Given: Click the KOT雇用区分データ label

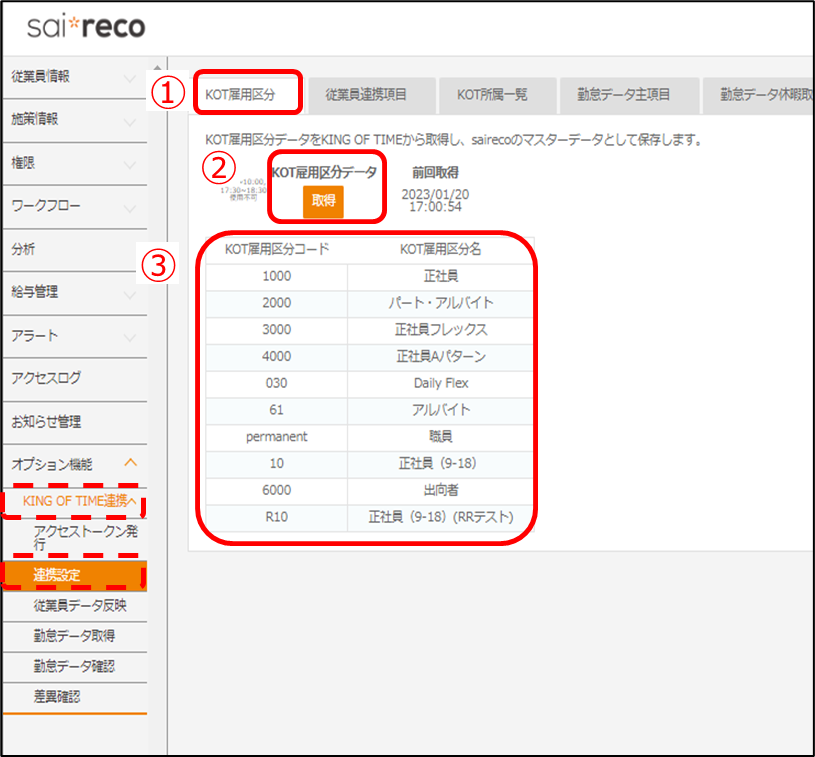Looking at the screenshot, I should coord(324,173).
